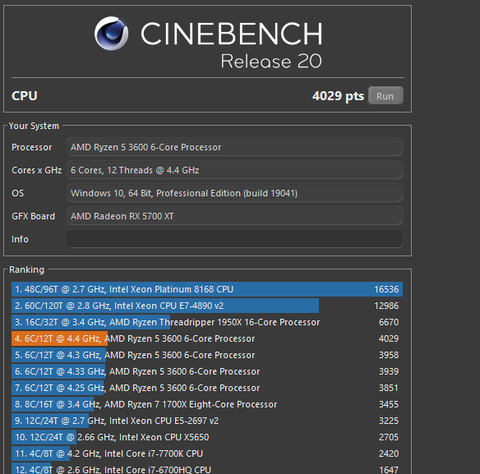This screenshot has height=474, width=480.
Task: Select ranking row 6 Ryzen 5 3600 at 4.33 GHz
Action: pos(207,371)
